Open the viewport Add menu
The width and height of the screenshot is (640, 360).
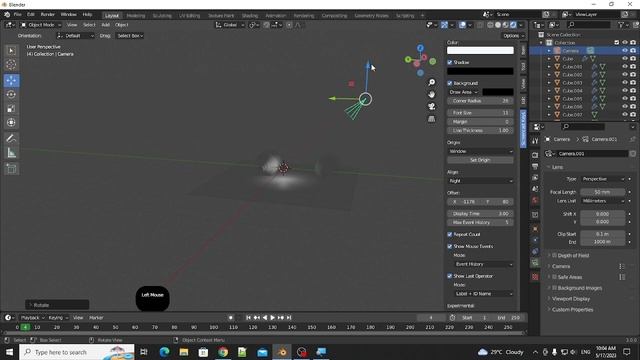[105, 25]
